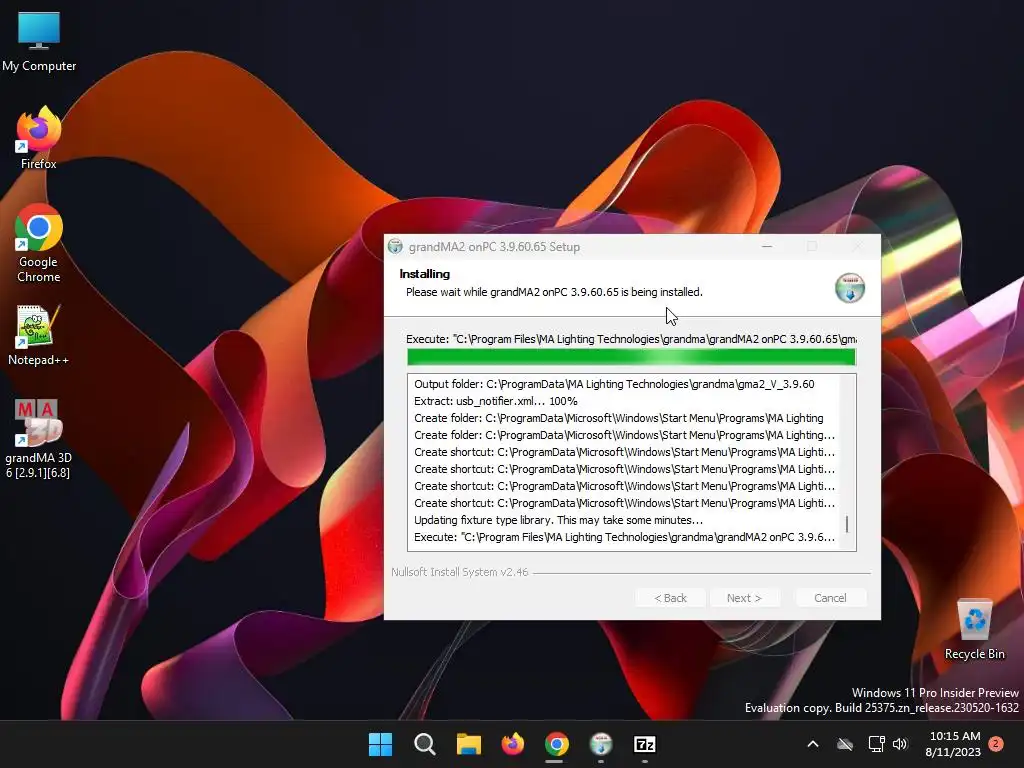The height and width of the screenshot is (768, 1024).
Task: Click the Execute status line above progress bar
Action: [x=631, y=339]
